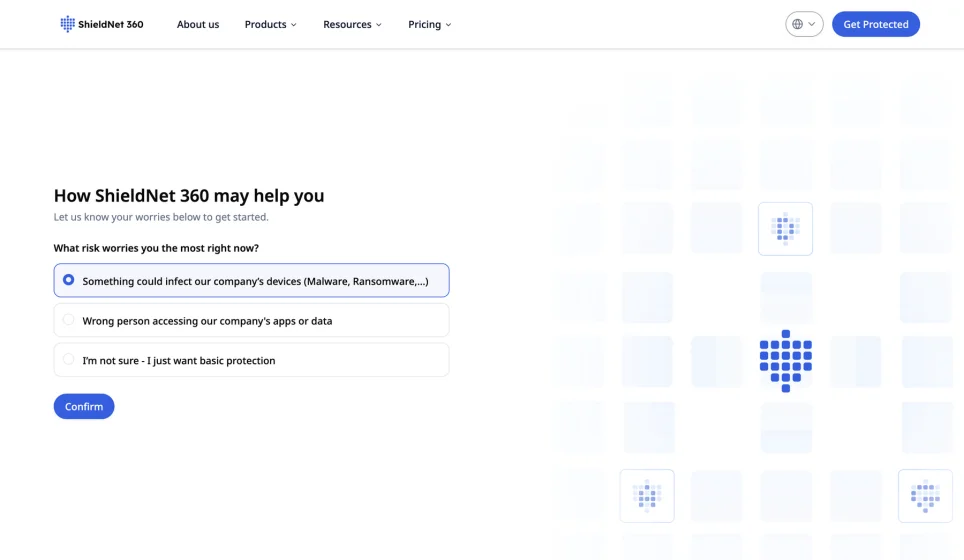Screen dimensions: 964x560
Task: Expand the Pricing menu
Action: (x=430, y=25)
